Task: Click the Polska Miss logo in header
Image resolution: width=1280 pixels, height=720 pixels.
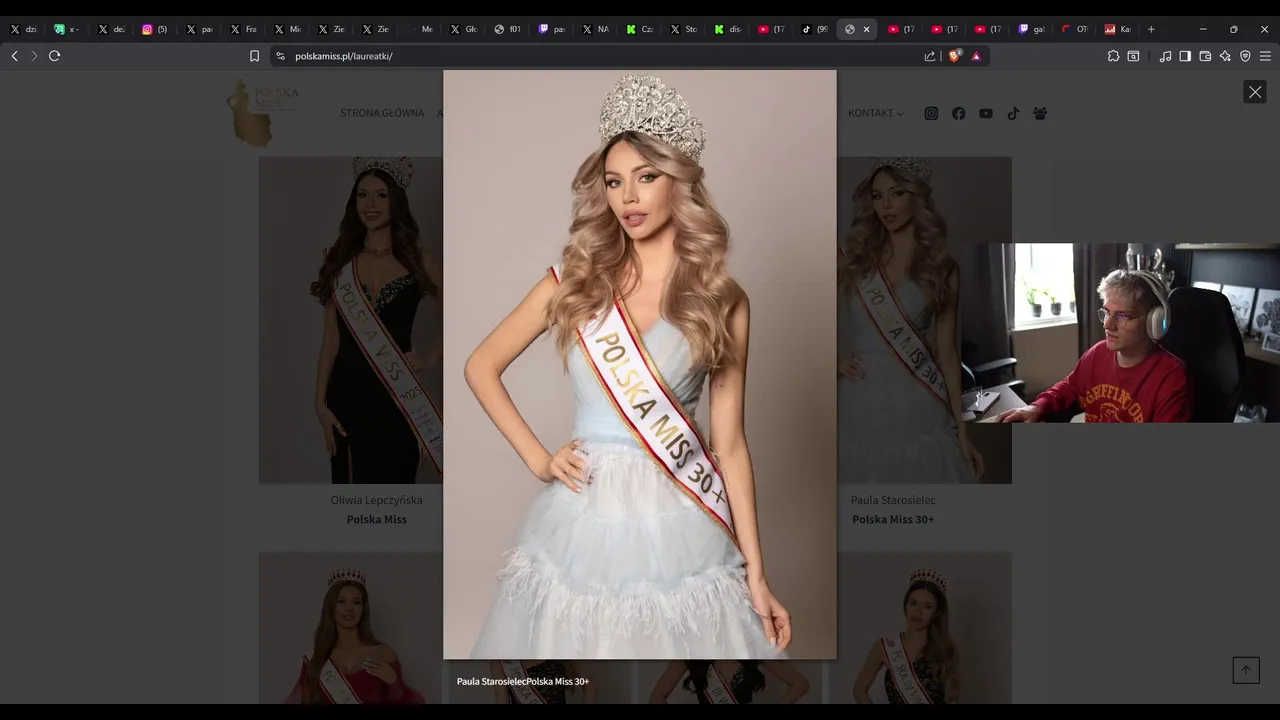Action: pos(262,113)
